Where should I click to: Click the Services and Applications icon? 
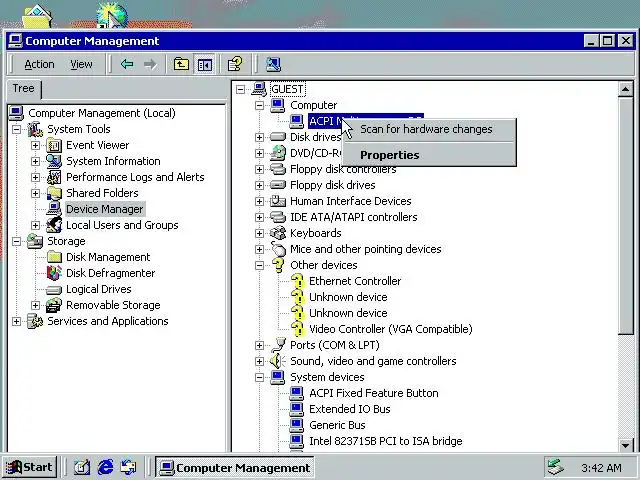pyautogui.click(x=35, y=321)
